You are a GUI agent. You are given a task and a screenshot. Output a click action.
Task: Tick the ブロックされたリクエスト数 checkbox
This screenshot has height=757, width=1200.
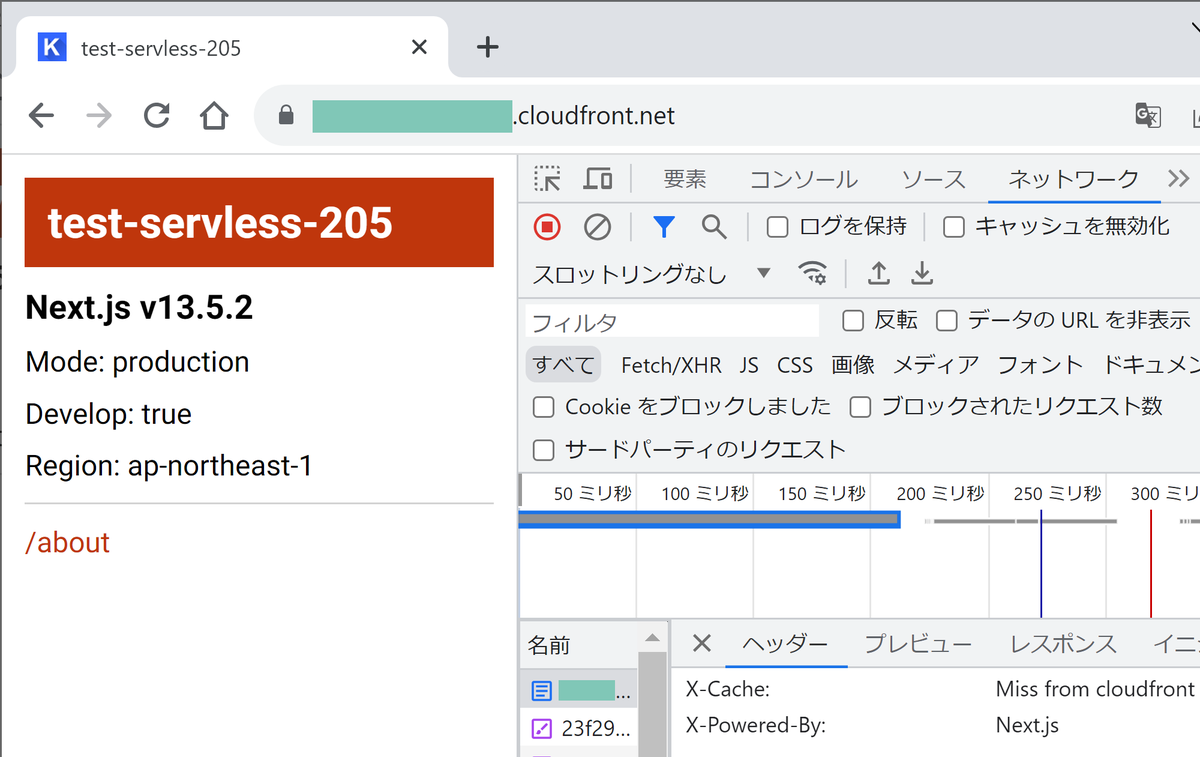tap(860, 407)
